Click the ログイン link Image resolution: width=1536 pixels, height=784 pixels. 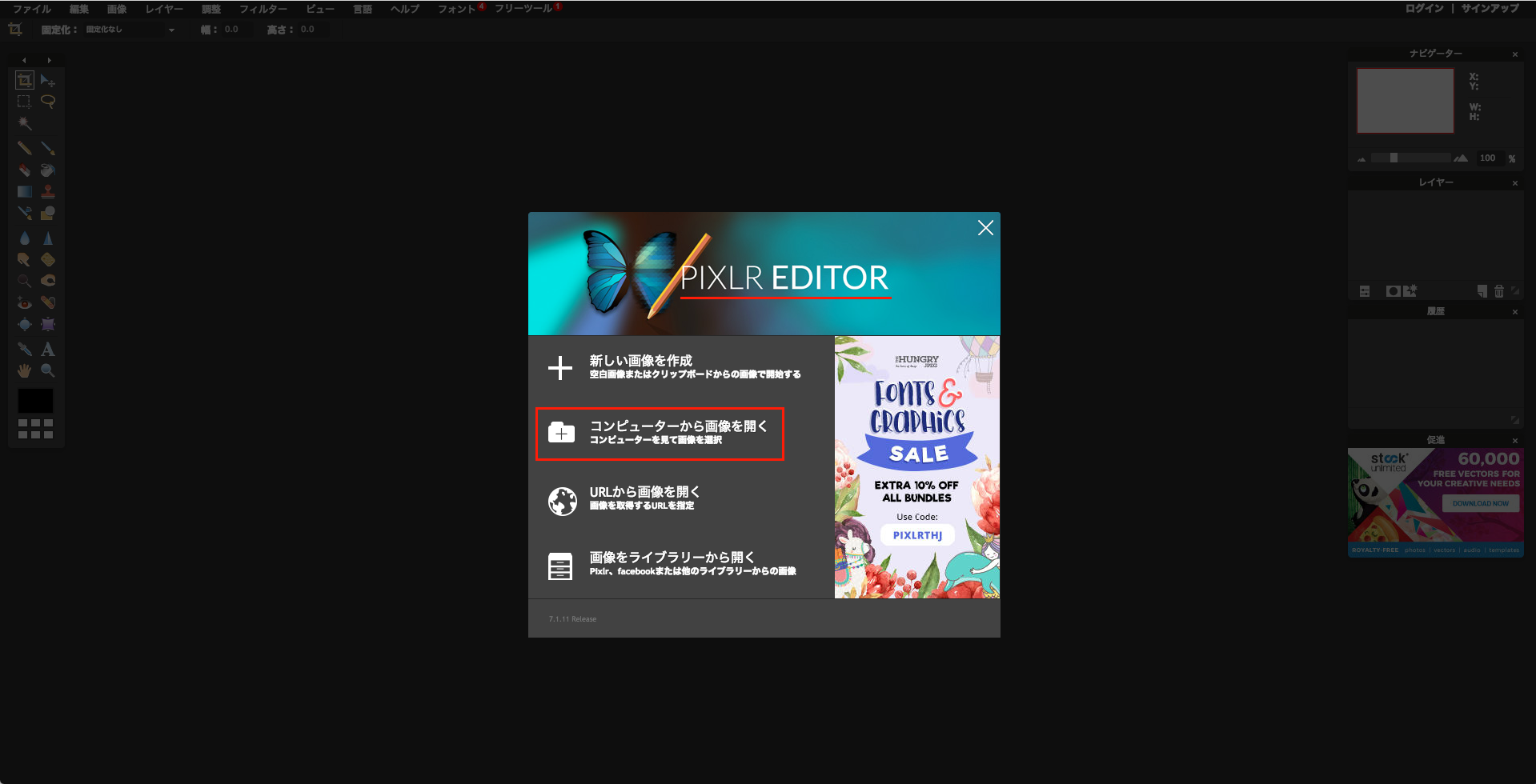pos(1425,9)
